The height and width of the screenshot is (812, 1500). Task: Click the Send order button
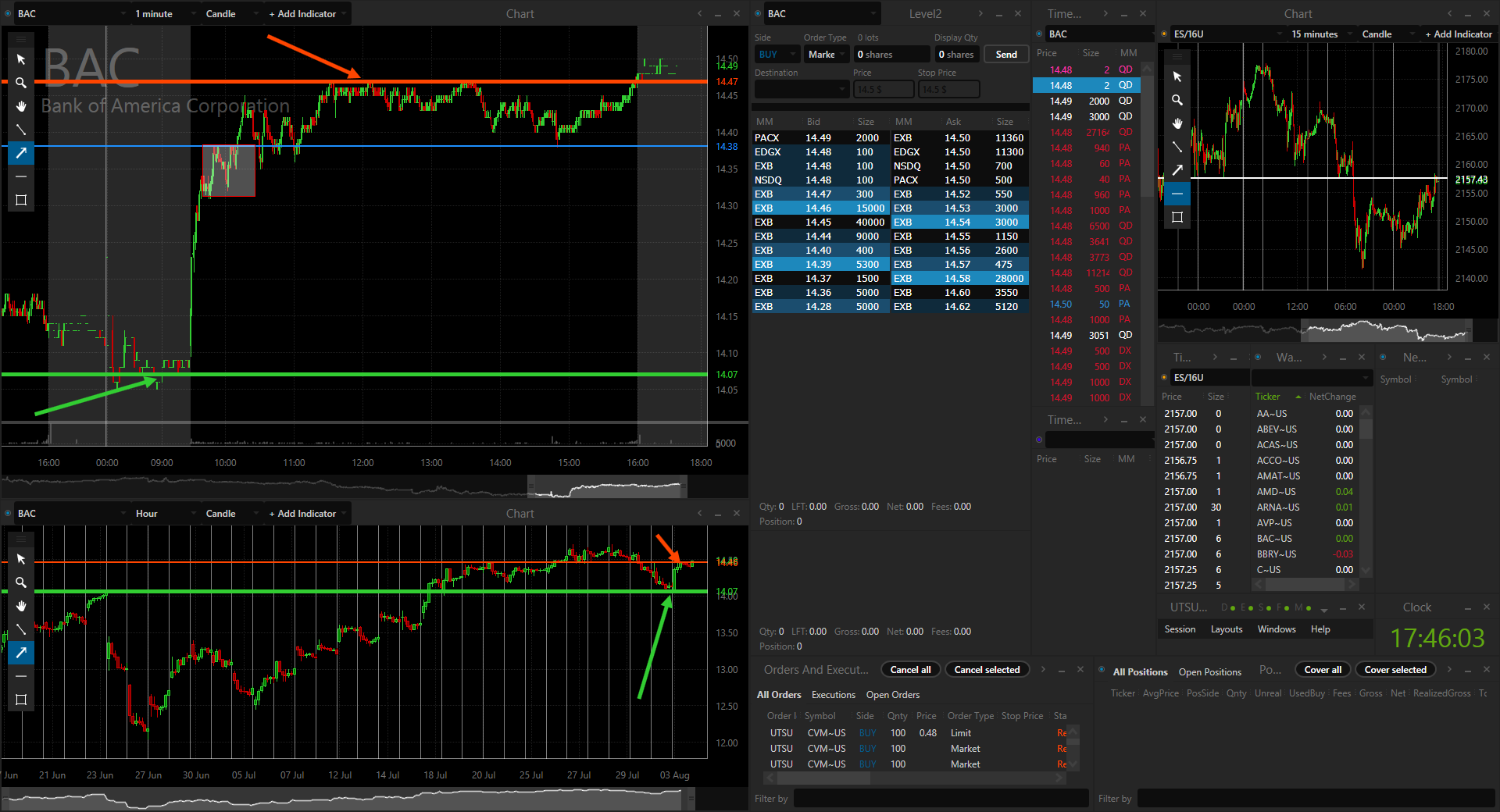[1006, 54]
